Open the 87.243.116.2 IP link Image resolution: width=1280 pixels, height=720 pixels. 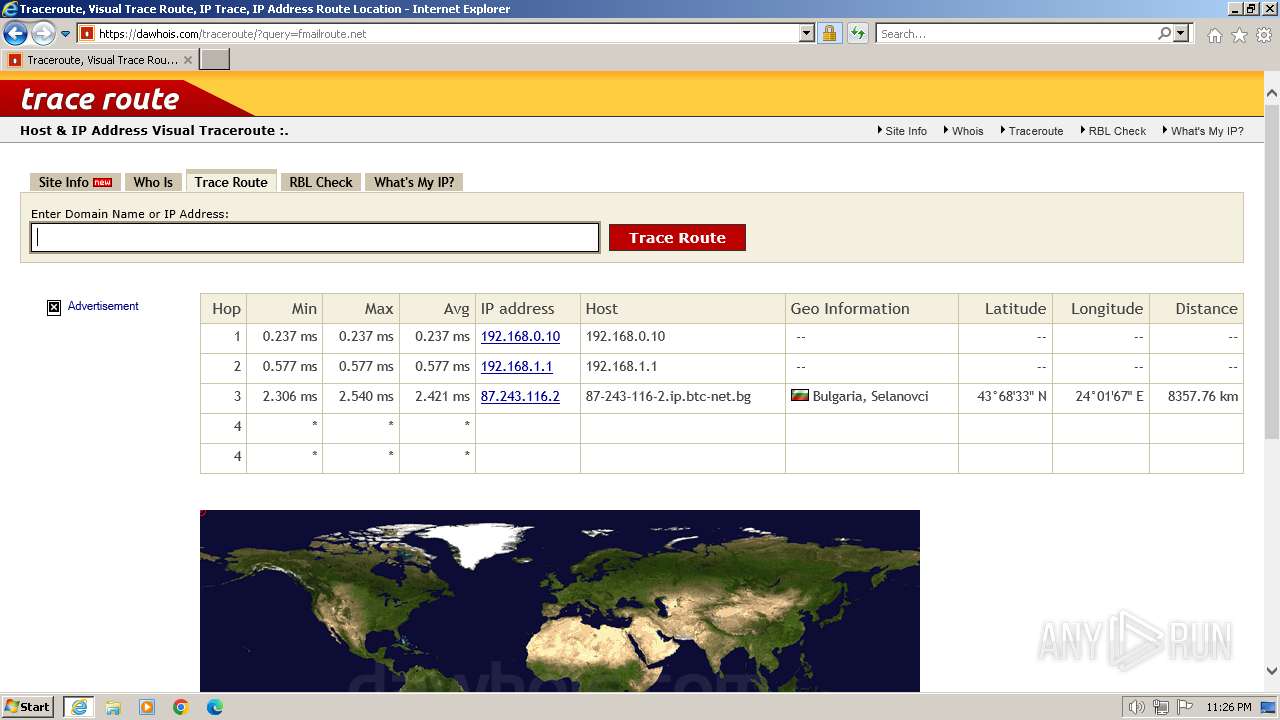[x=520, y=397]
